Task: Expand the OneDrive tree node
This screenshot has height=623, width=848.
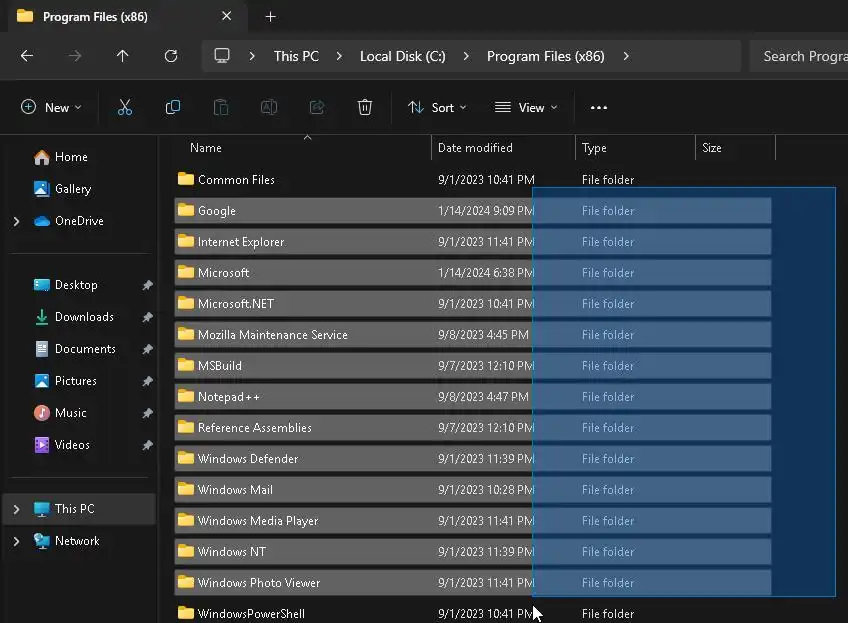Action: [x=16, y=221]
